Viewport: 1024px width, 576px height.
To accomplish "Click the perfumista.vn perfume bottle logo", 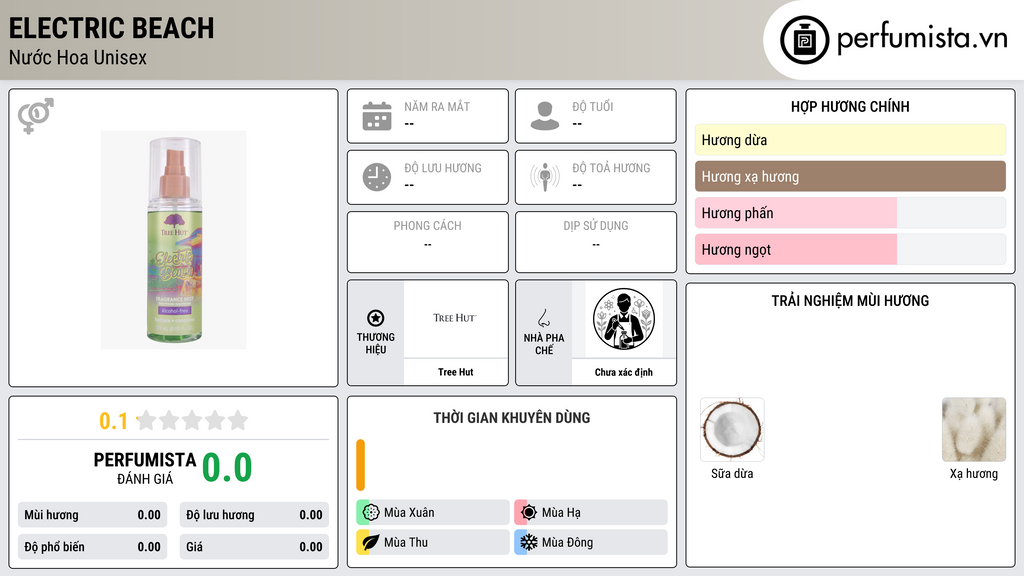I will pos(804,40).
